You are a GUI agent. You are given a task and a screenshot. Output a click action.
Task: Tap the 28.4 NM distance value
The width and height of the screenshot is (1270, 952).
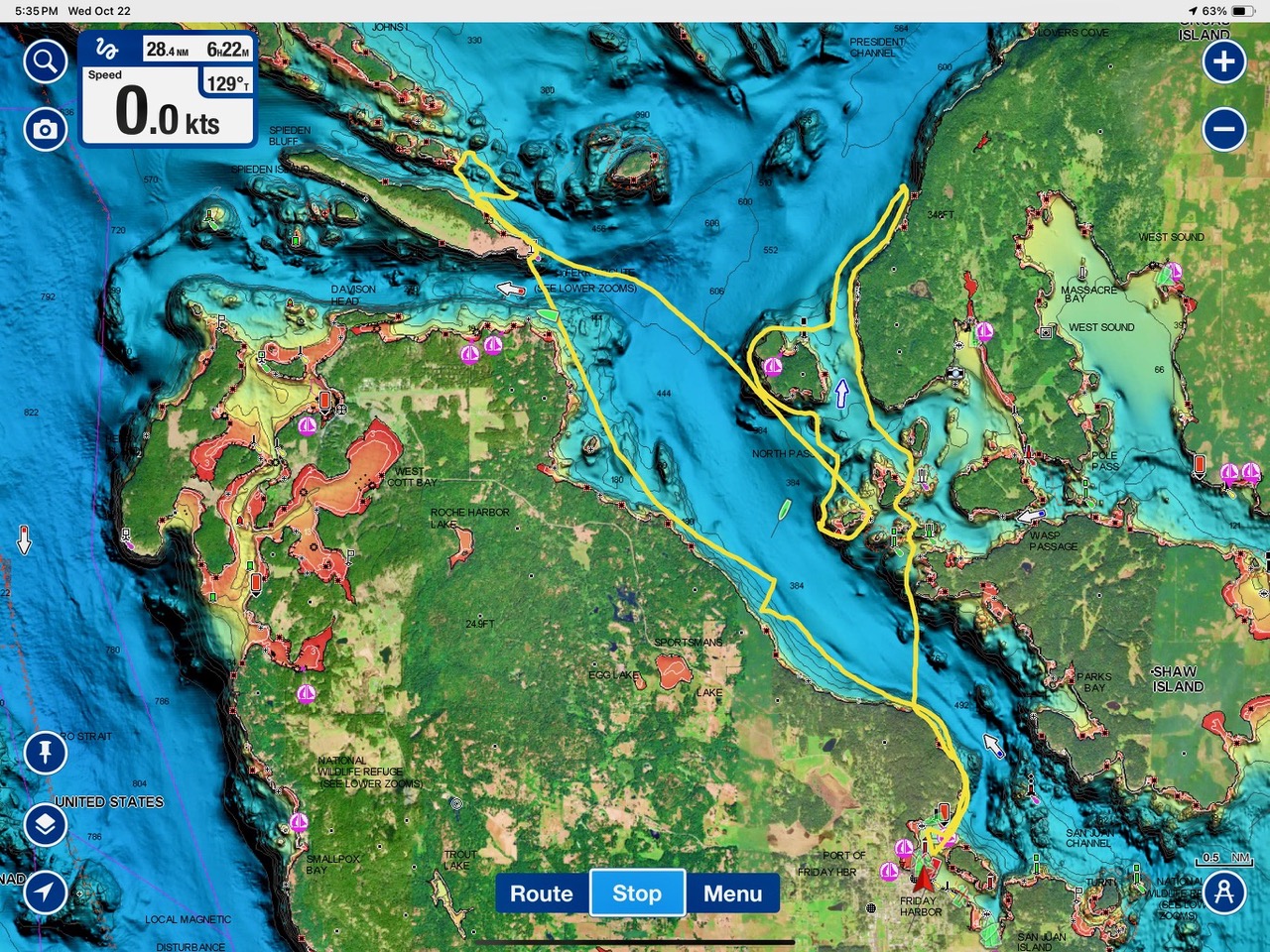(x=167, y=50)
